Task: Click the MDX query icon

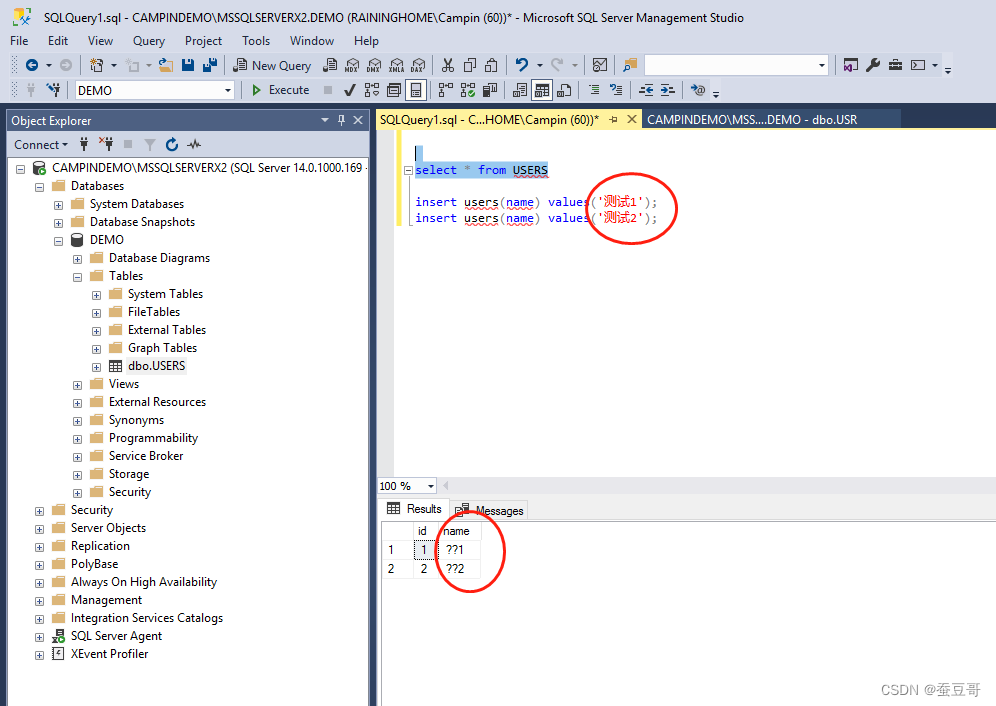Action: 352,65
